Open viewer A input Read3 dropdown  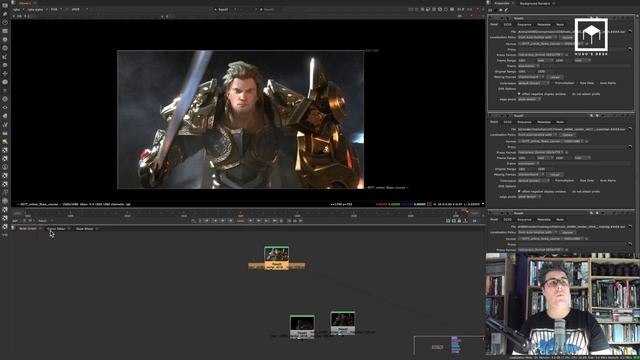225,9
